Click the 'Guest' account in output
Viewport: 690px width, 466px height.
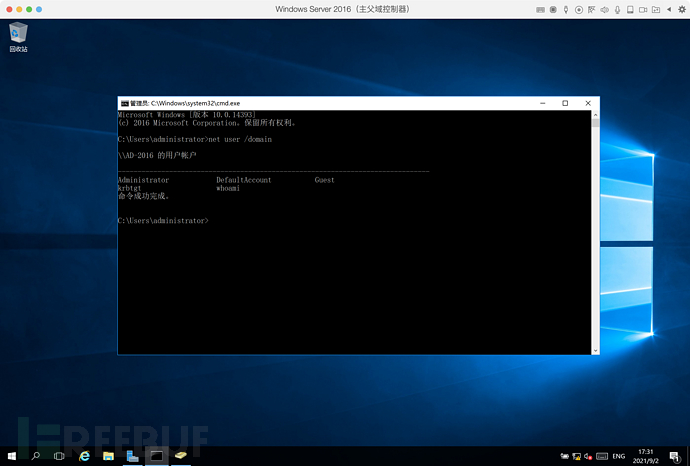coord(324,180)
